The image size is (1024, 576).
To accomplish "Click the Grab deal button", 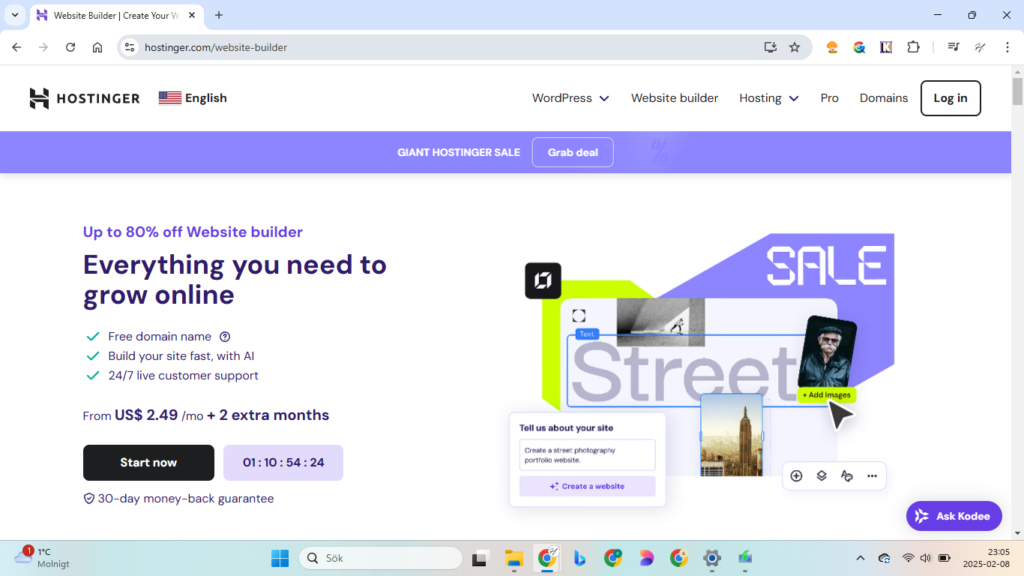I will (x=572, y=152).
